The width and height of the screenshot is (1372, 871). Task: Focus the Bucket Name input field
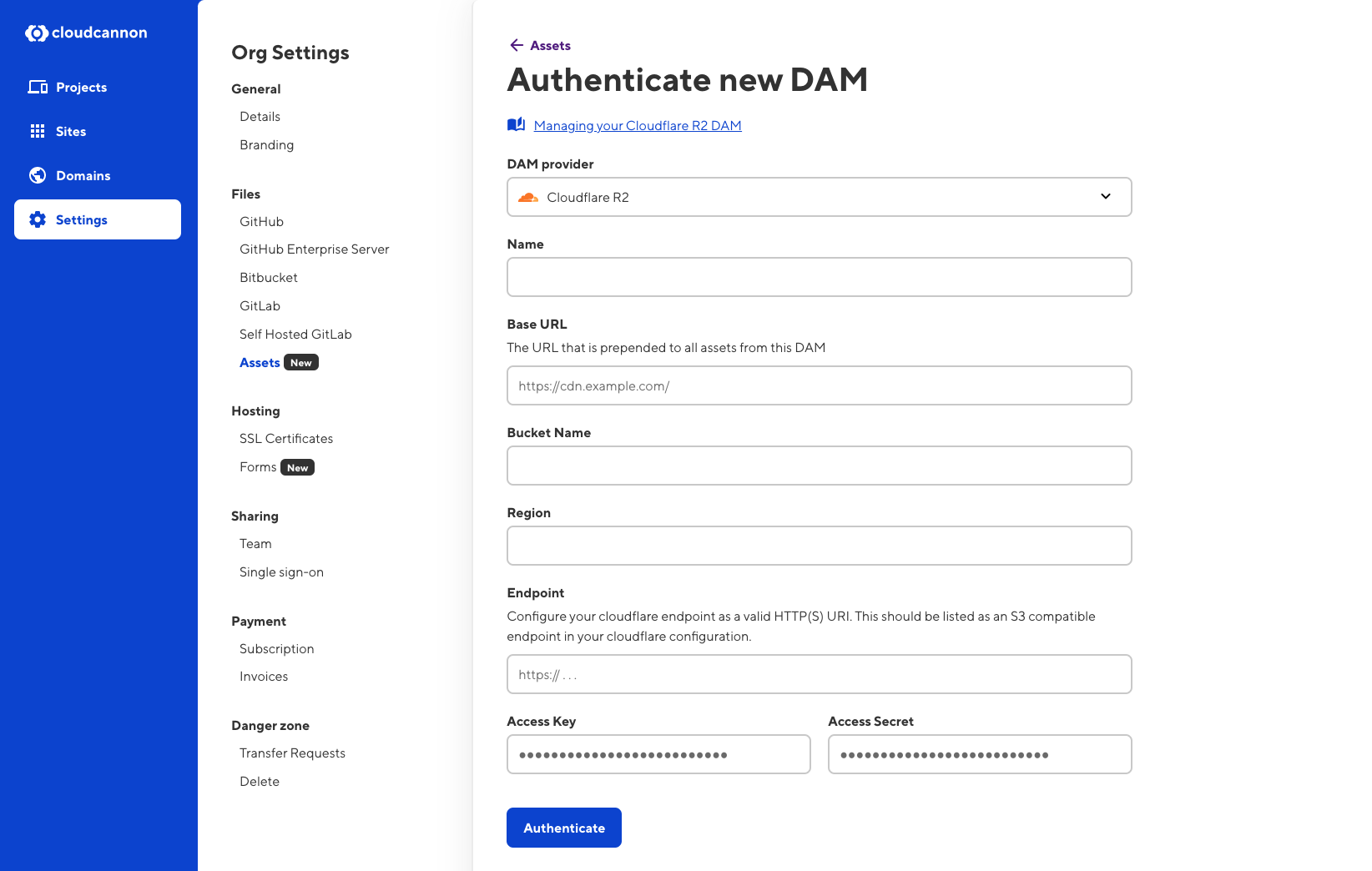tap(819, 466)
